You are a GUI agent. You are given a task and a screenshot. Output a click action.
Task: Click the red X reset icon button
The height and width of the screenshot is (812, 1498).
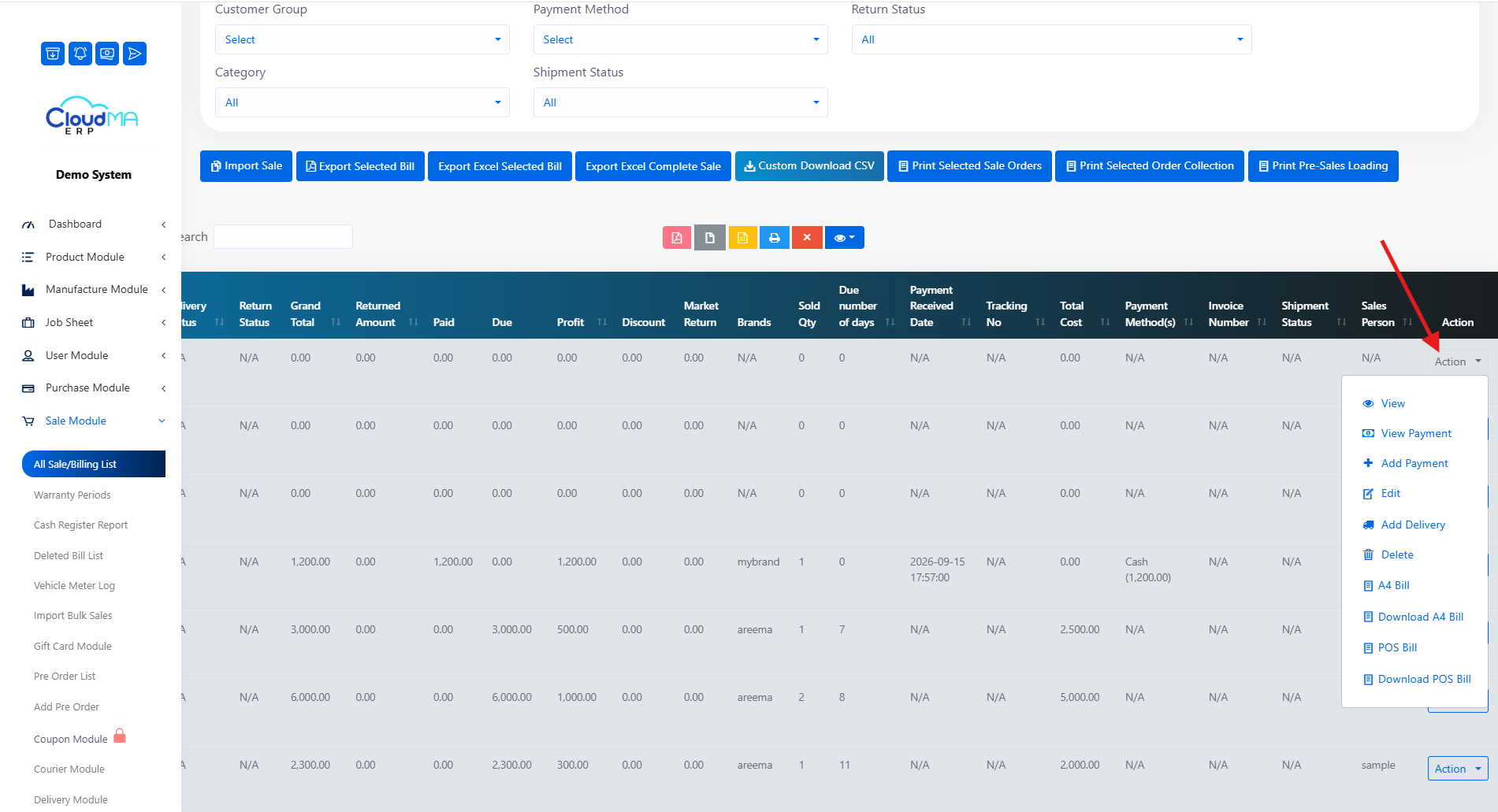807,238
